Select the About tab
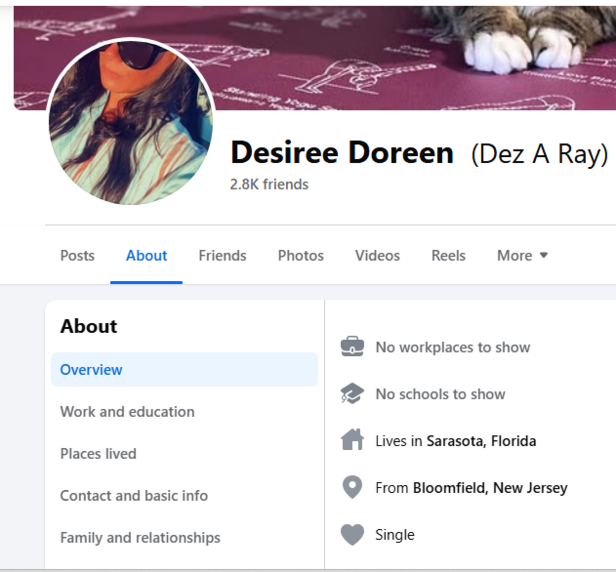 click(146, 255)
